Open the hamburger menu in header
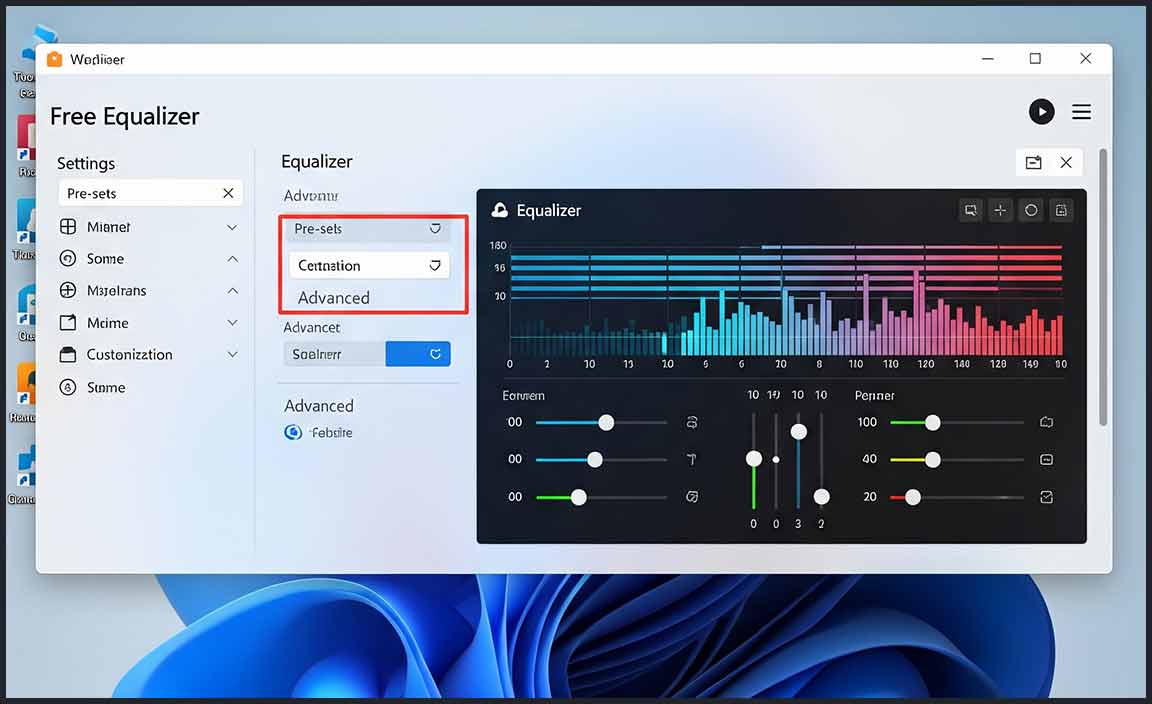The width and height of the screenshot is (1152, 704). click(1081, 112)
